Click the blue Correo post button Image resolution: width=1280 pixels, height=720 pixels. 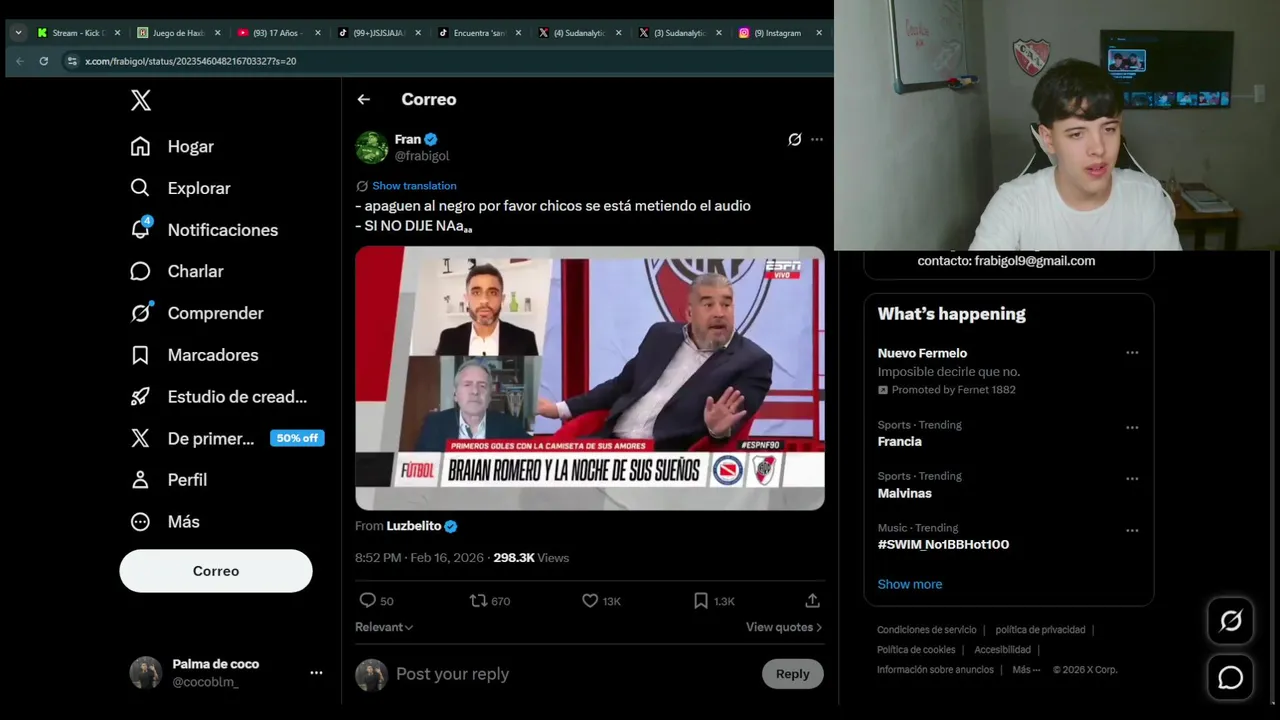216,571
